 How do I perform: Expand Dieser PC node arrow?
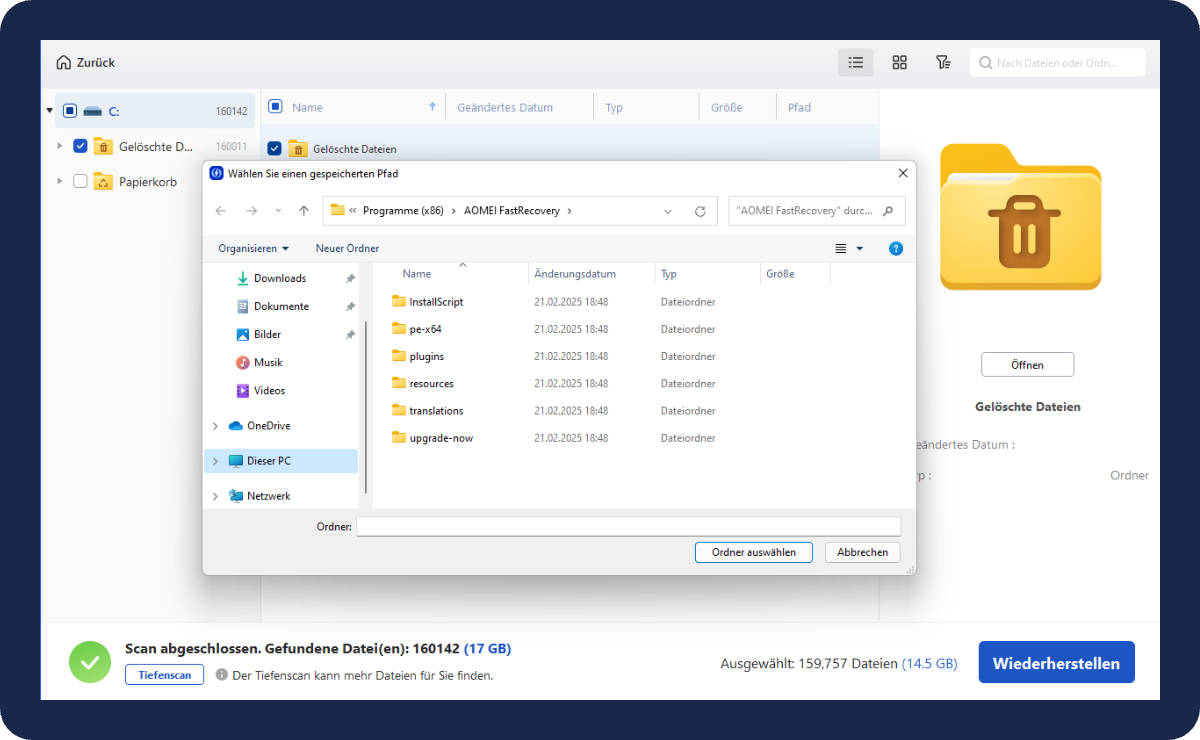tap(215, 461)
